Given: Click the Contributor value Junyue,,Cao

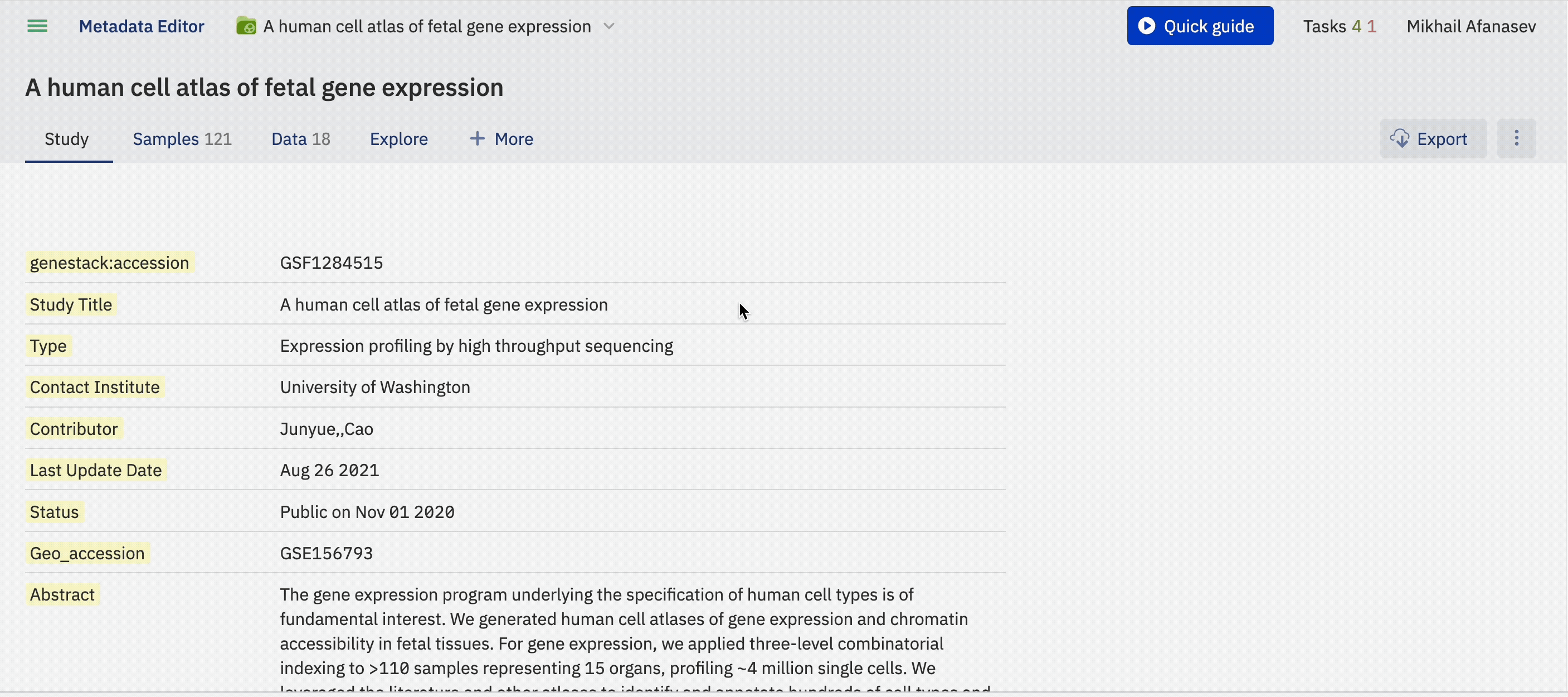Looking at the screenshot, I should pyautogui.click(x=327, y=429).
